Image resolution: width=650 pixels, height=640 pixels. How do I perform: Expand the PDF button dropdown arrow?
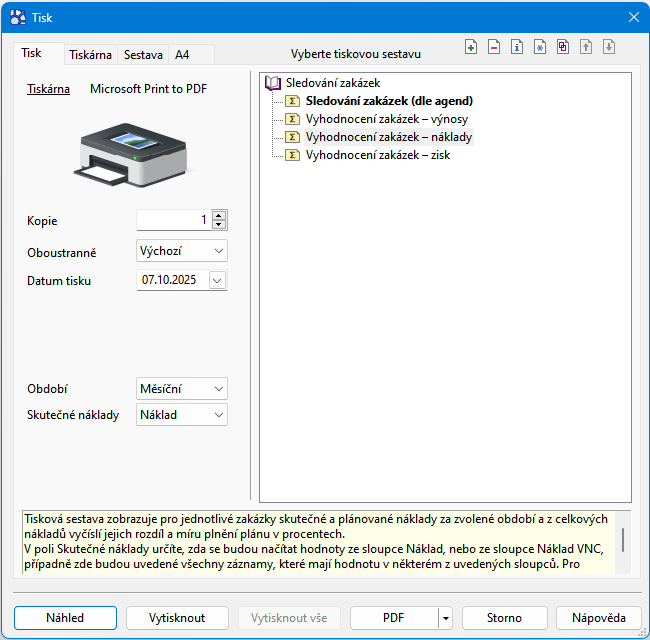445,618
